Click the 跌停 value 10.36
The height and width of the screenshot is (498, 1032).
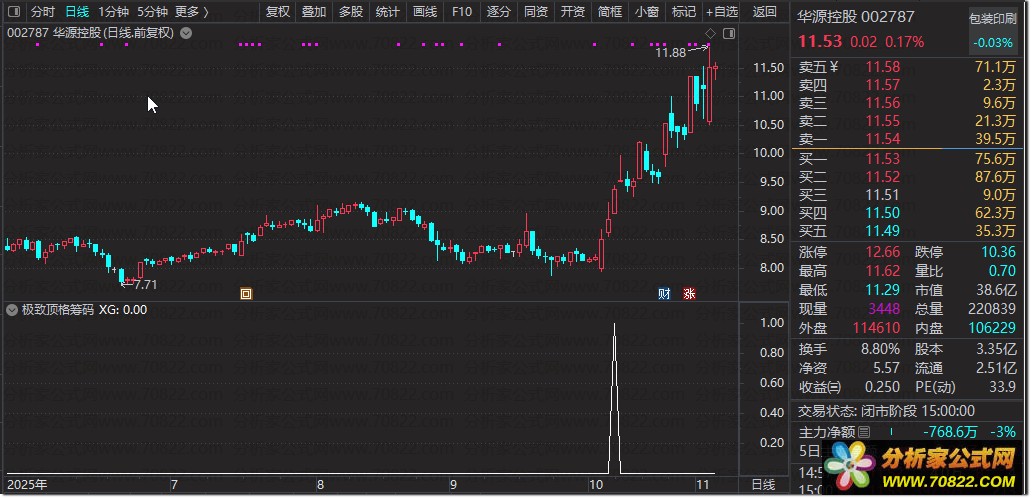pos(998,252)
